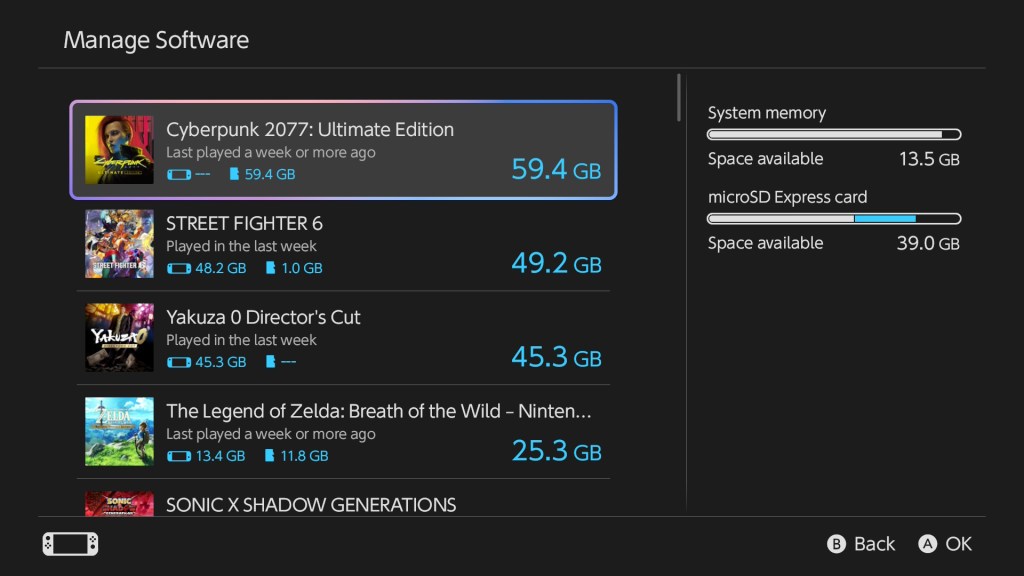This screenshot has height=576, width=1024.
Task: Click the console icon showing 13.4 GB for Zelda
Action: click(x=177, y=455)
